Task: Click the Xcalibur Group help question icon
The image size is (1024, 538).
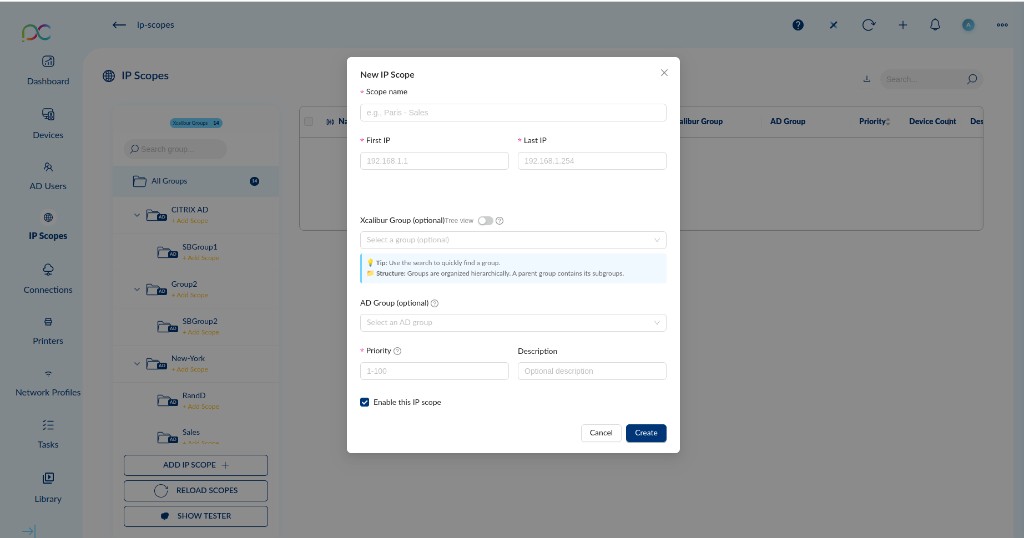Action: [500, 221]
